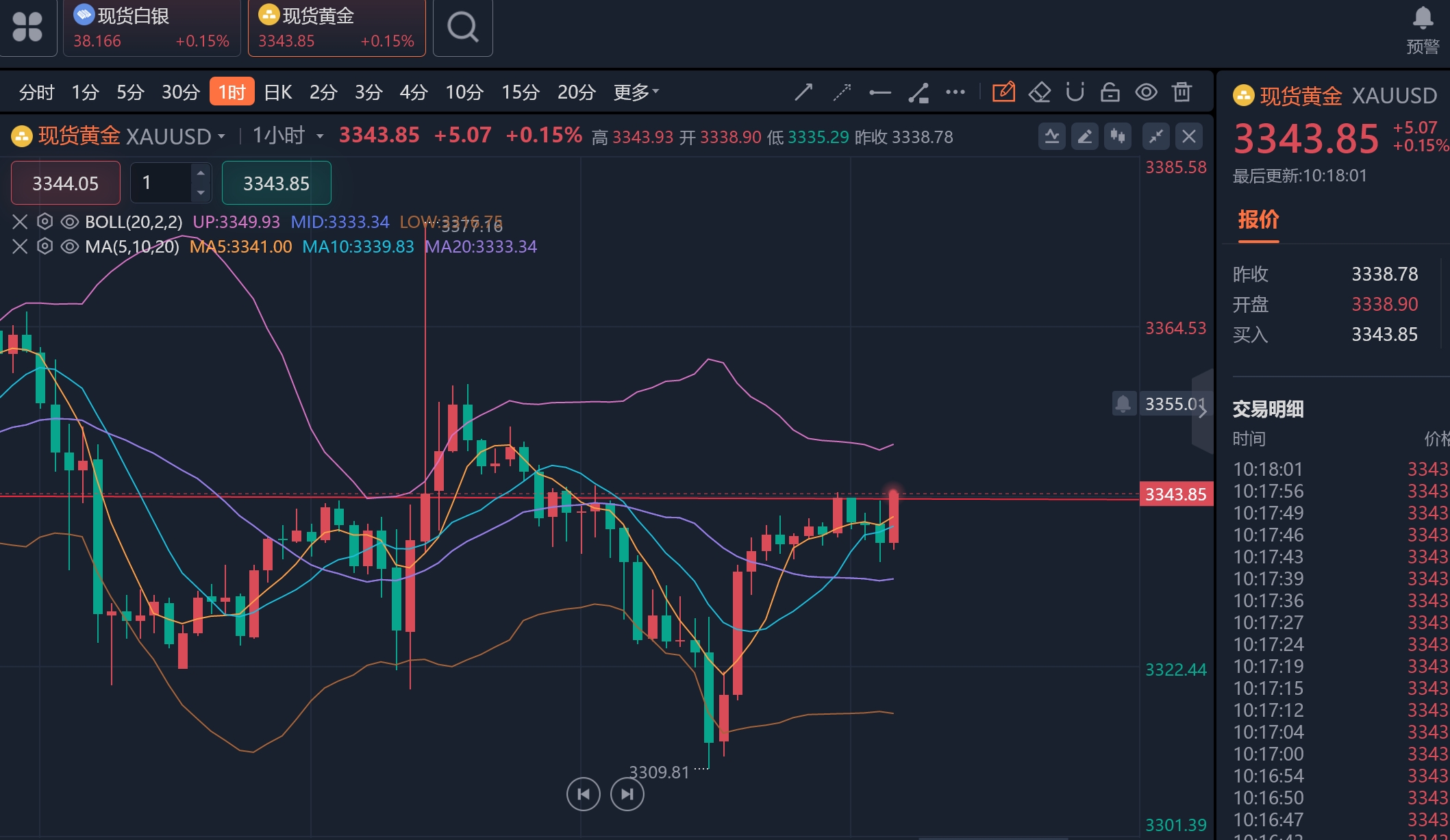Select the 10分 timeframe
The height and width of the screenshot is (840, 1450).
tap(464, 92)
